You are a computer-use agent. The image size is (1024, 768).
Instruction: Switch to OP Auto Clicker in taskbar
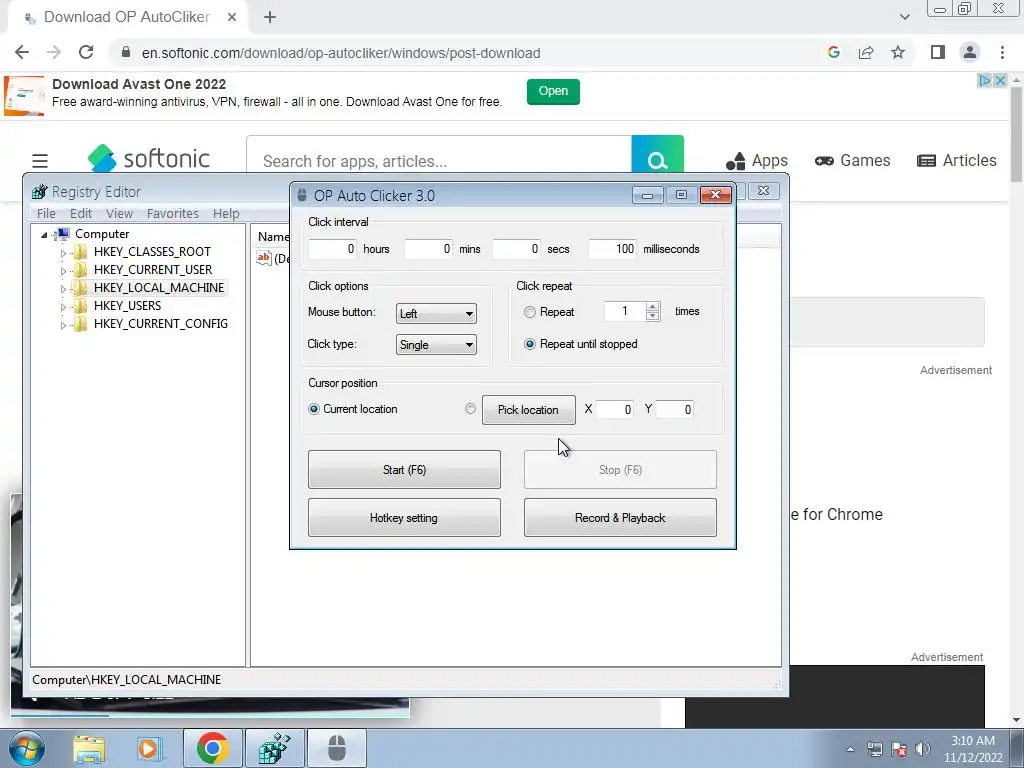(x=337, y=748)
